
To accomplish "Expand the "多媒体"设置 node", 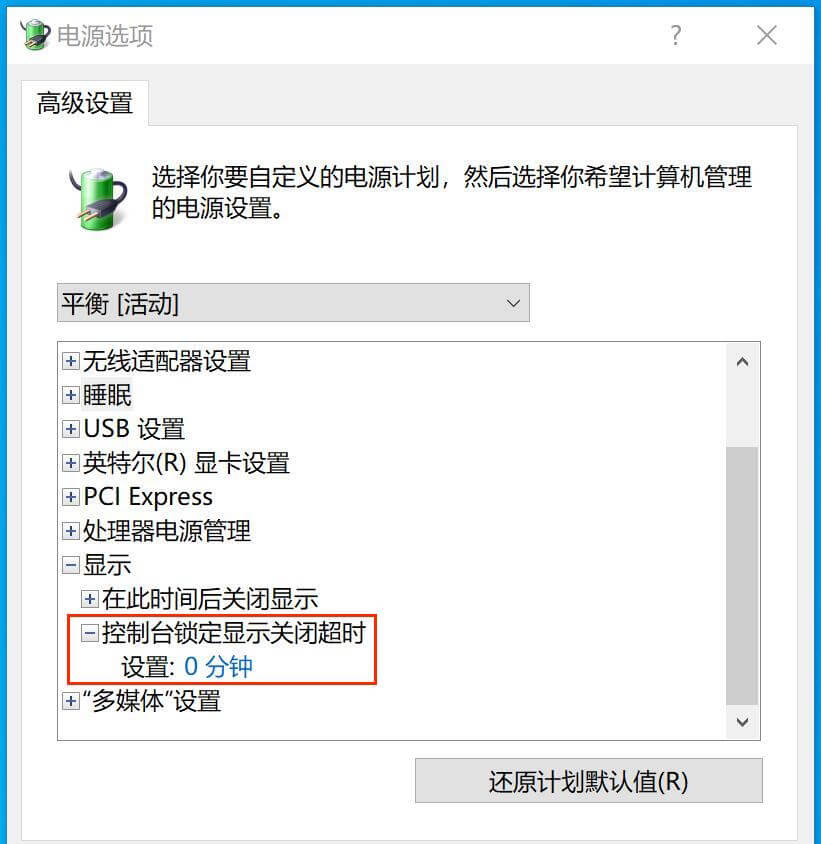I will click(71, 701).
